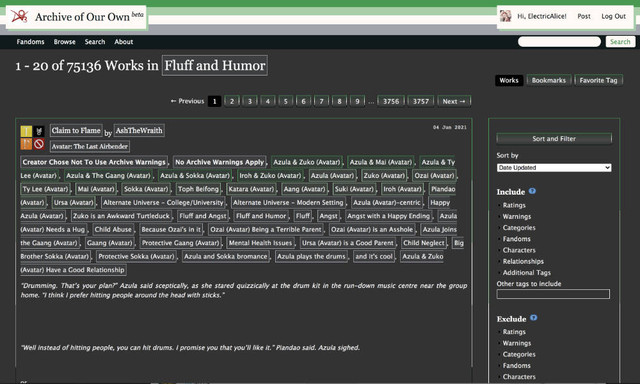This screenshot has width=640, height=384.
Task: Click the Post link in header
Action: [x=584, y=16]
